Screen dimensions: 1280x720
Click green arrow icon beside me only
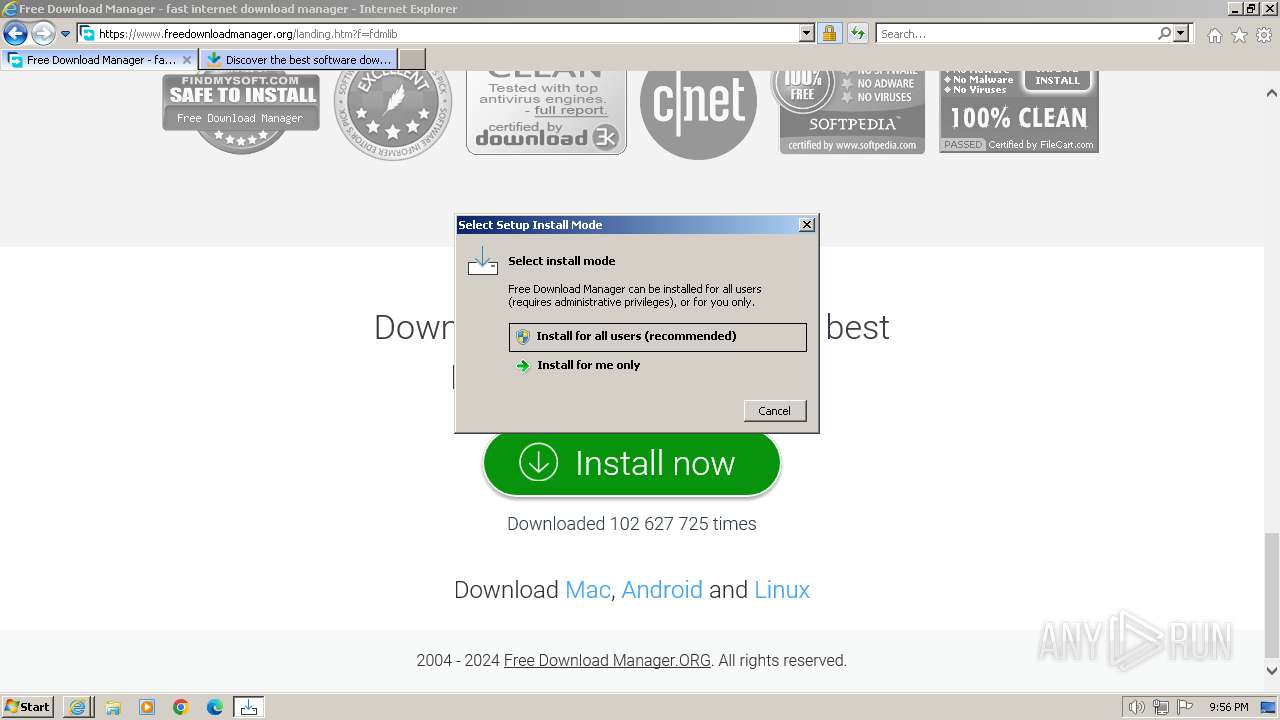click(x=523, y=366)
